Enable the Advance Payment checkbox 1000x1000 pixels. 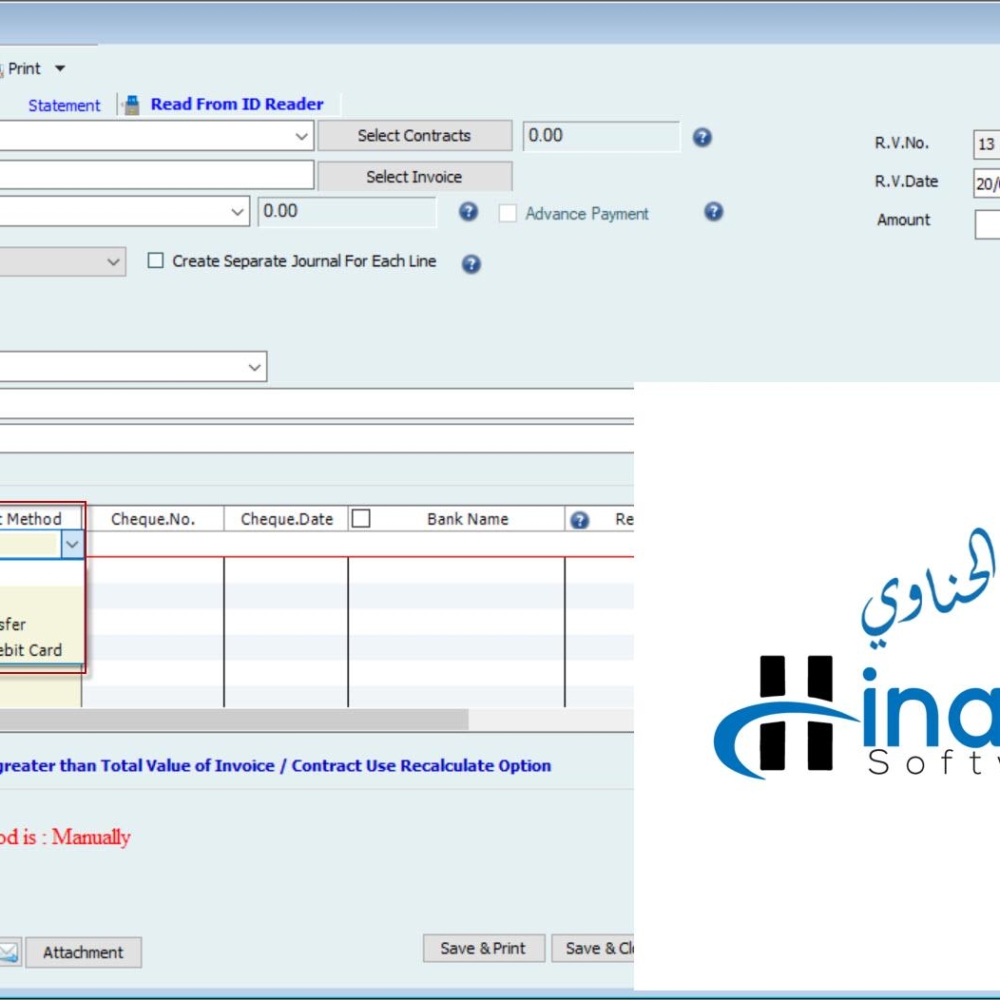[508, 213]
